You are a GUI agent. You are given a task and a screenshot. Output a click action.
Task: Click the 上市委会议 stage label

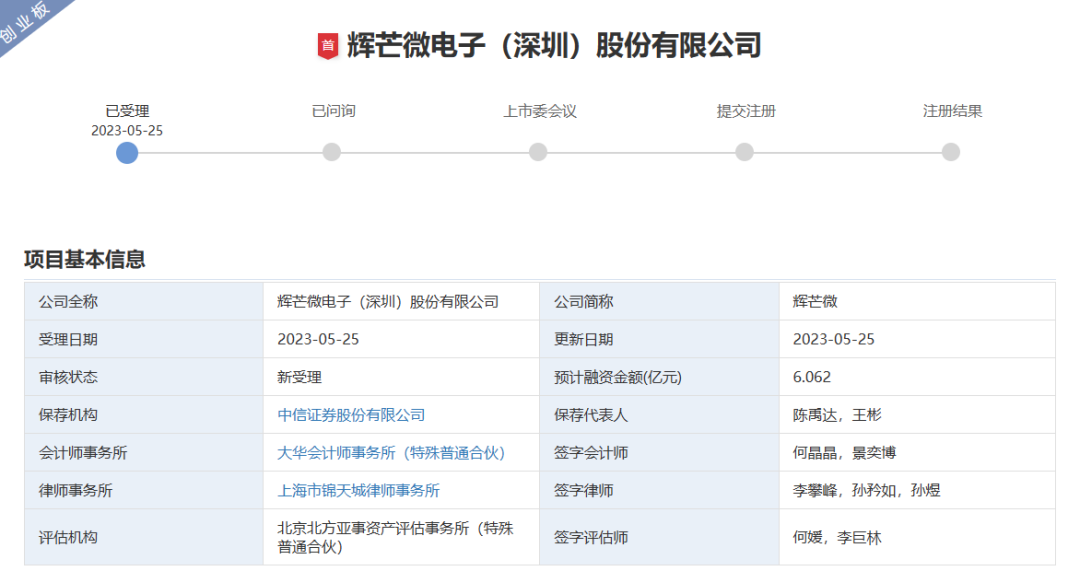540,112
